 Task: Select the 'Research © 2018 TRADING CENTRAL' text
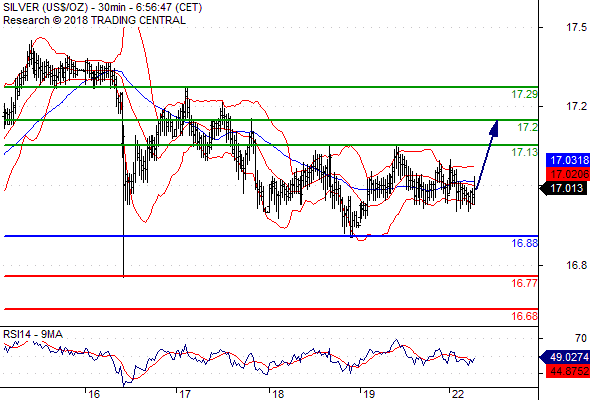pos(94,20)
